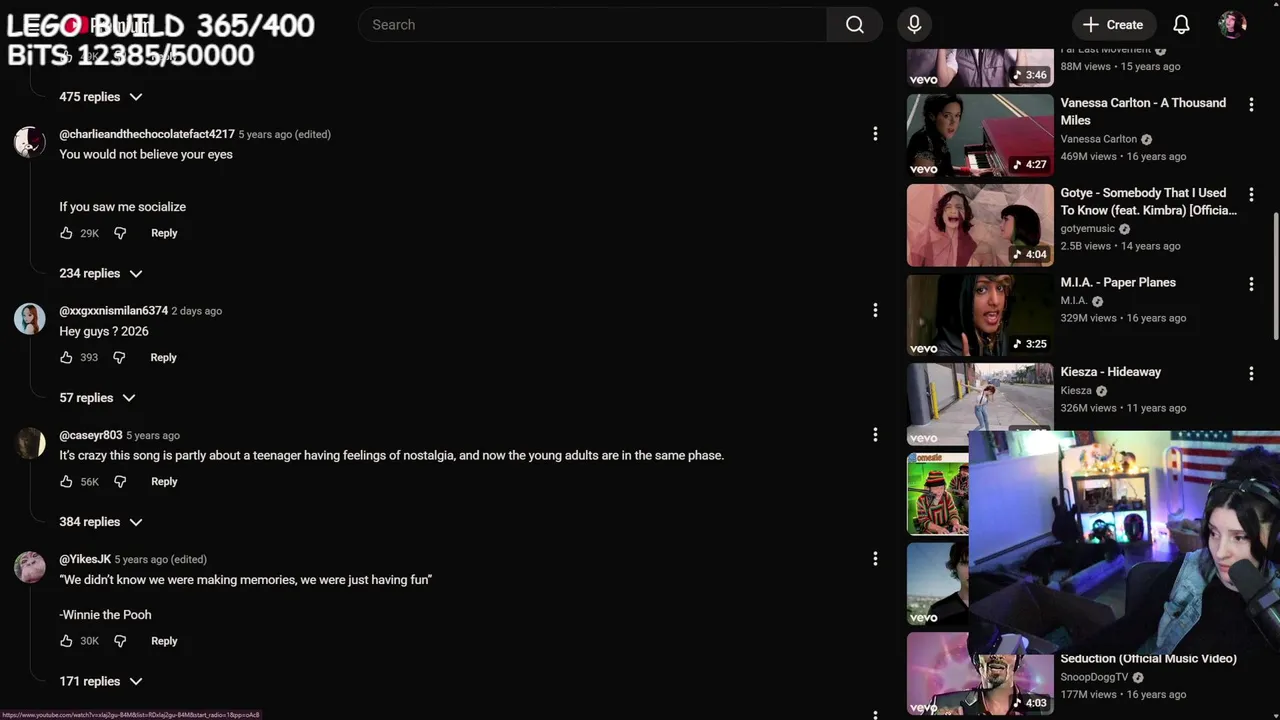
Task: Expand the 57 replies thread
Action: pos(96,398)
